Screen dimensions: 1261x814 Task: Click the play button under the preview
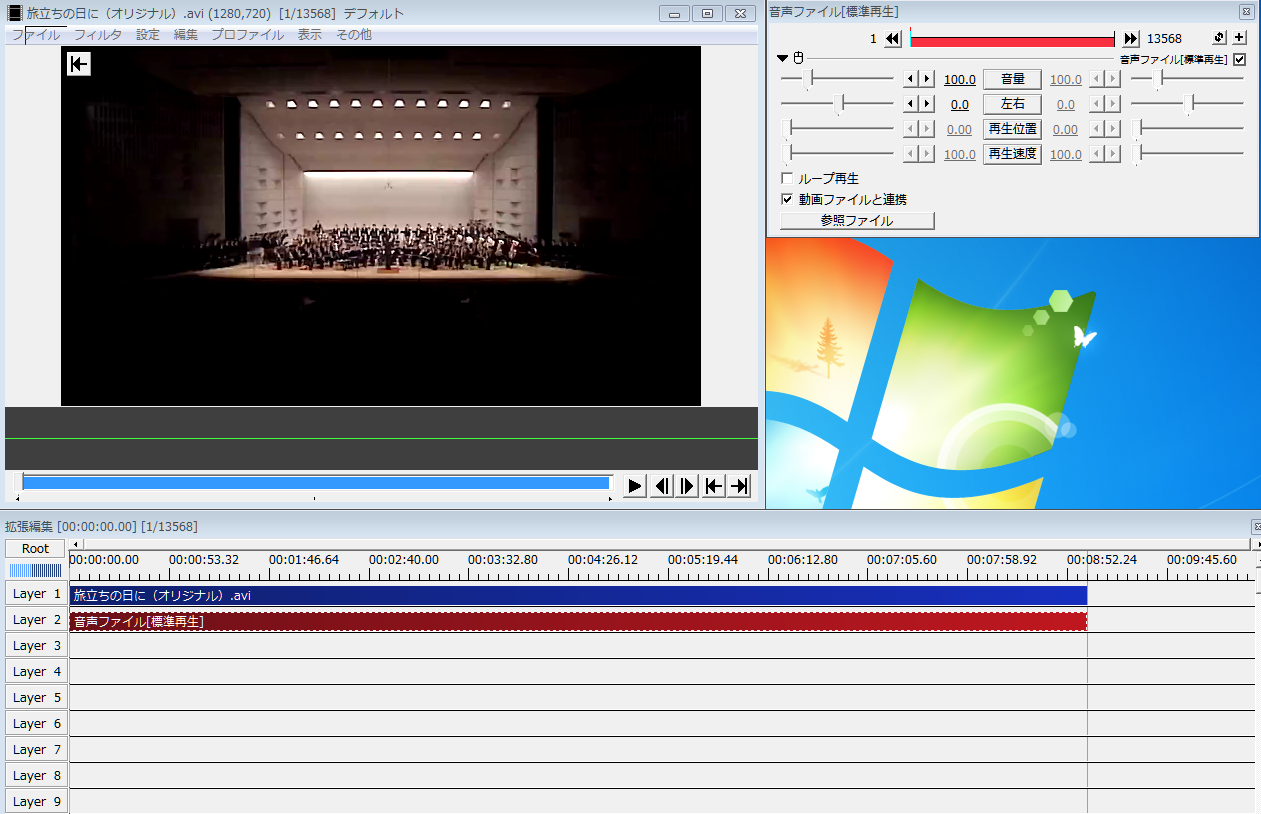click(635, 486)
